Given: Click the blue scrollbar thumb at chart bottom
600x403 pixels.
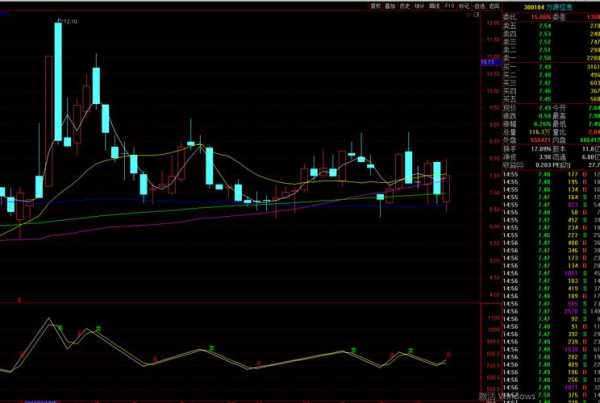Looking at the screenshot, I should [45, 399].
